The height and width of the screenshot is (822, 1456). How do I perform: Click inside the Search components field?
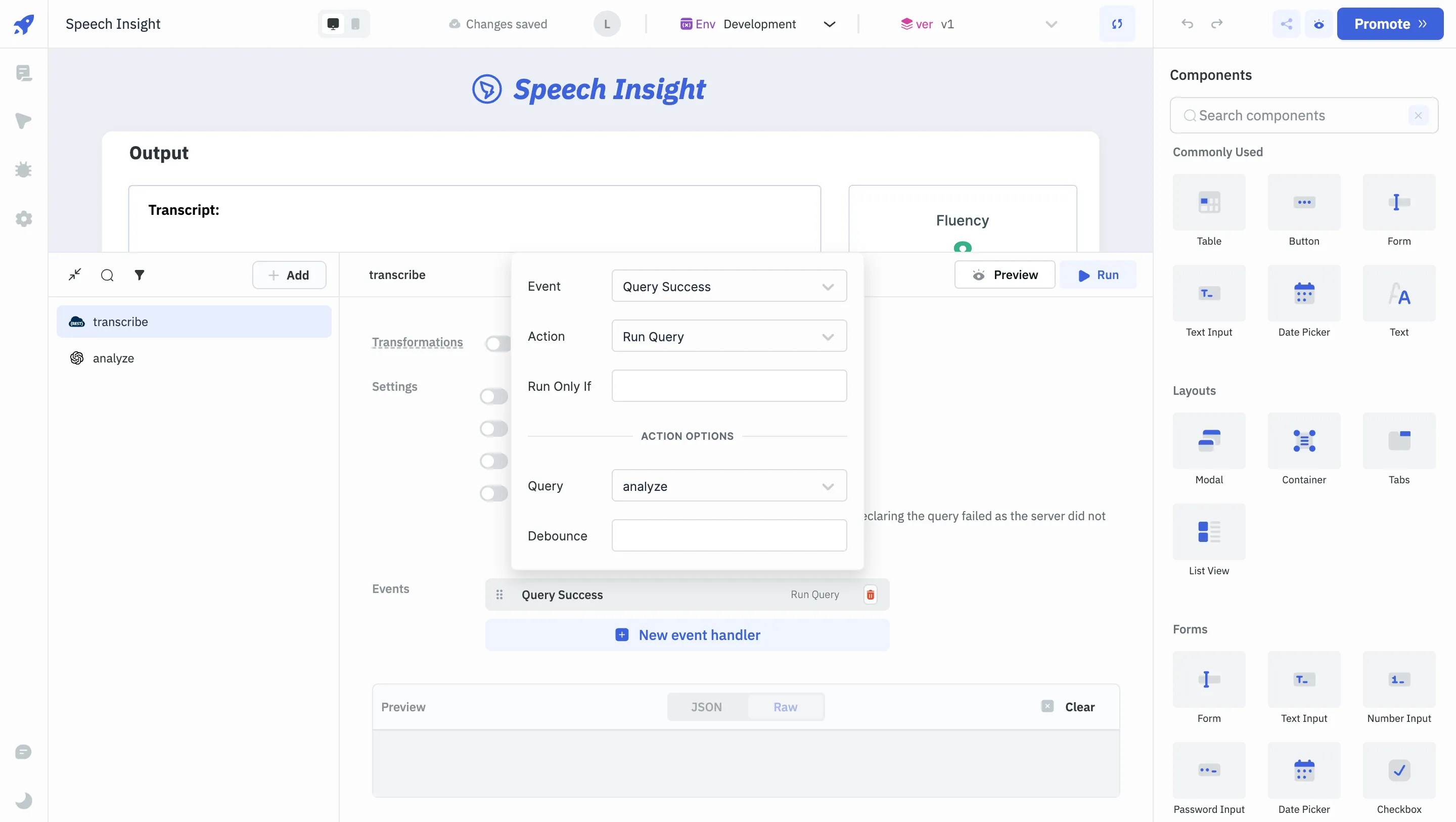click(x=1300, y=115)
